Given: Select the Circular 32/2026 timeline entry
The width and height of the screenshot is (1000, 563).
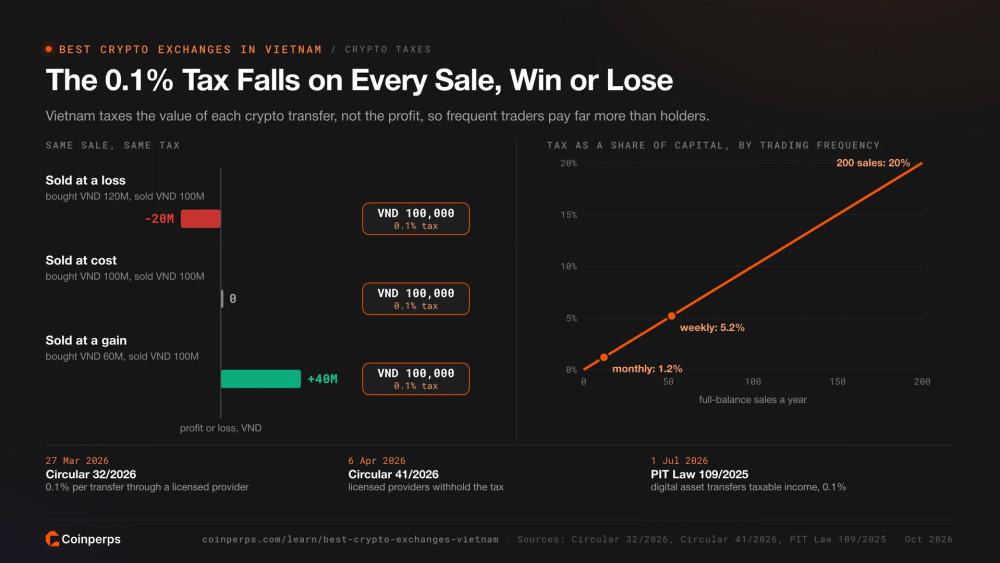Looking at the screenshot, I should [x=147, y=474].
